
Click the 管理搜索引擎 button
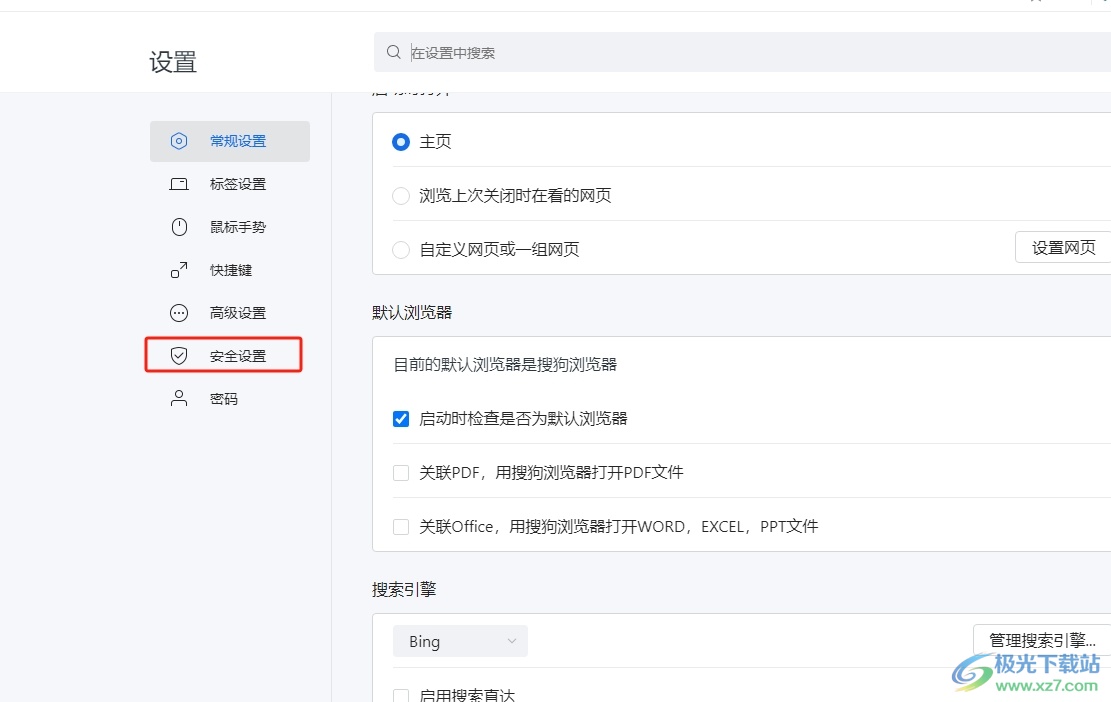[1042, 640]
